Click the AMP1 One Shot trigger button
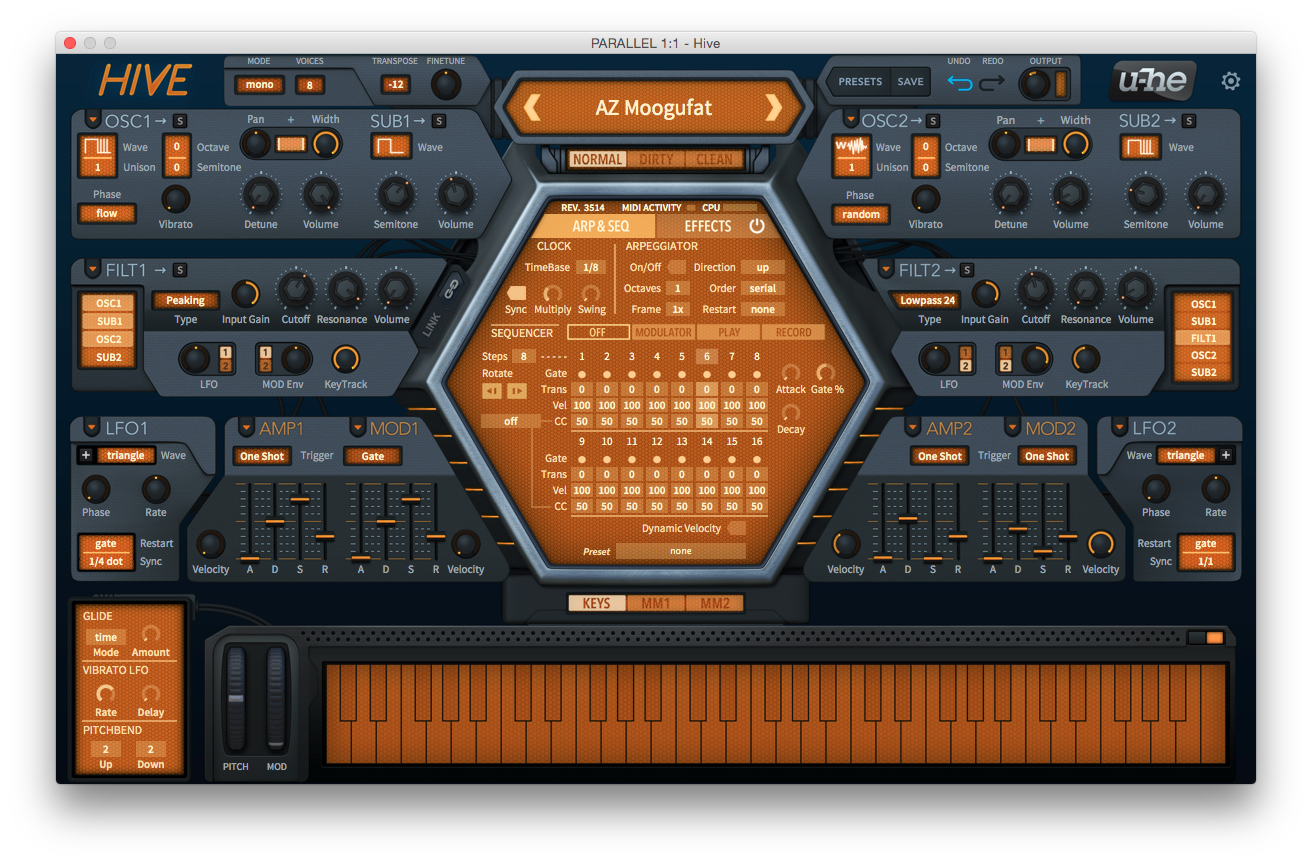Viewport: 1312px width, 864px height. pyautogui.click(x=262, y=456)
